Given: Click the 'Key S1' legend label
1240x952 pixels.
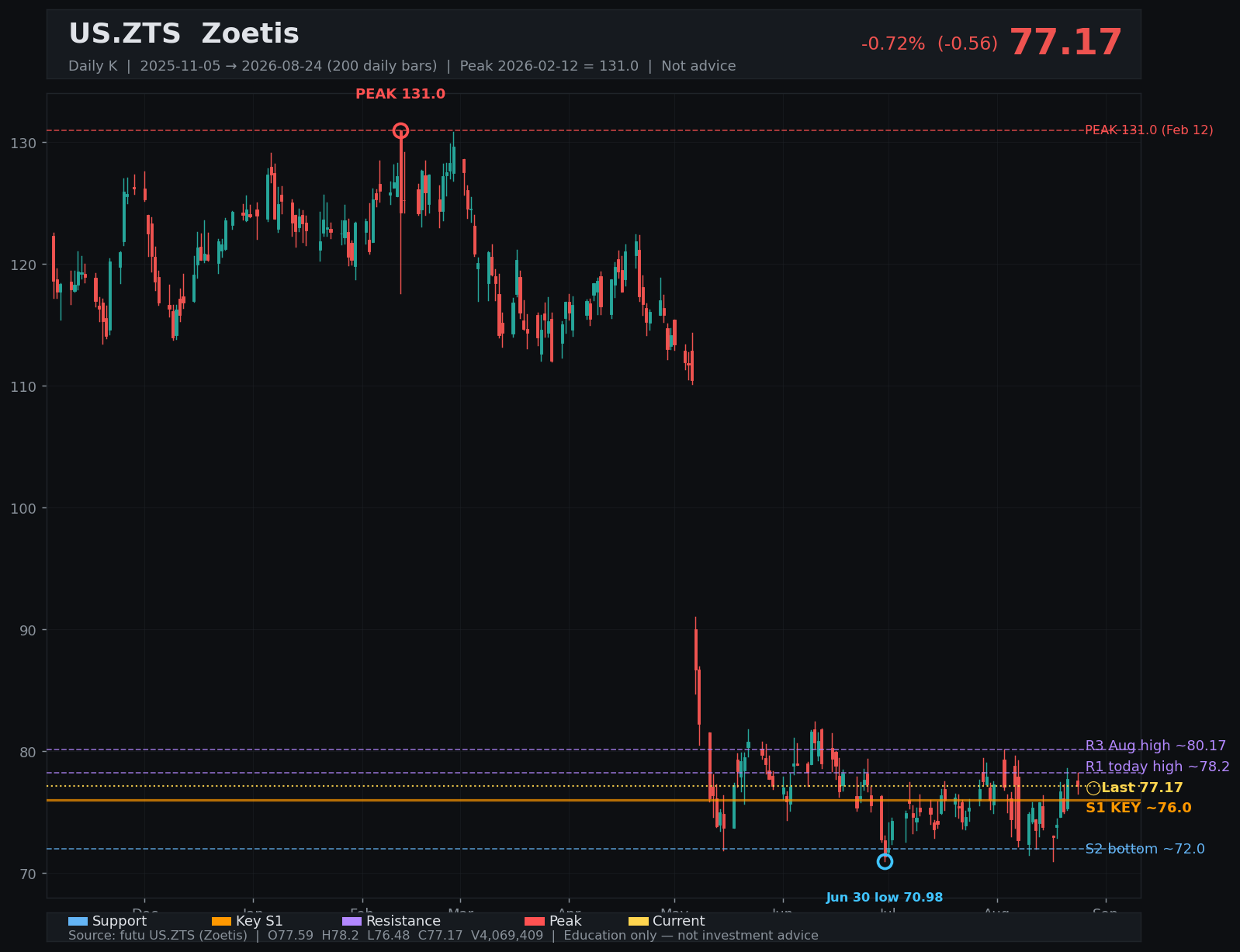Looking at the screenshot, I should pyautogui.click(x=259, y=921).
